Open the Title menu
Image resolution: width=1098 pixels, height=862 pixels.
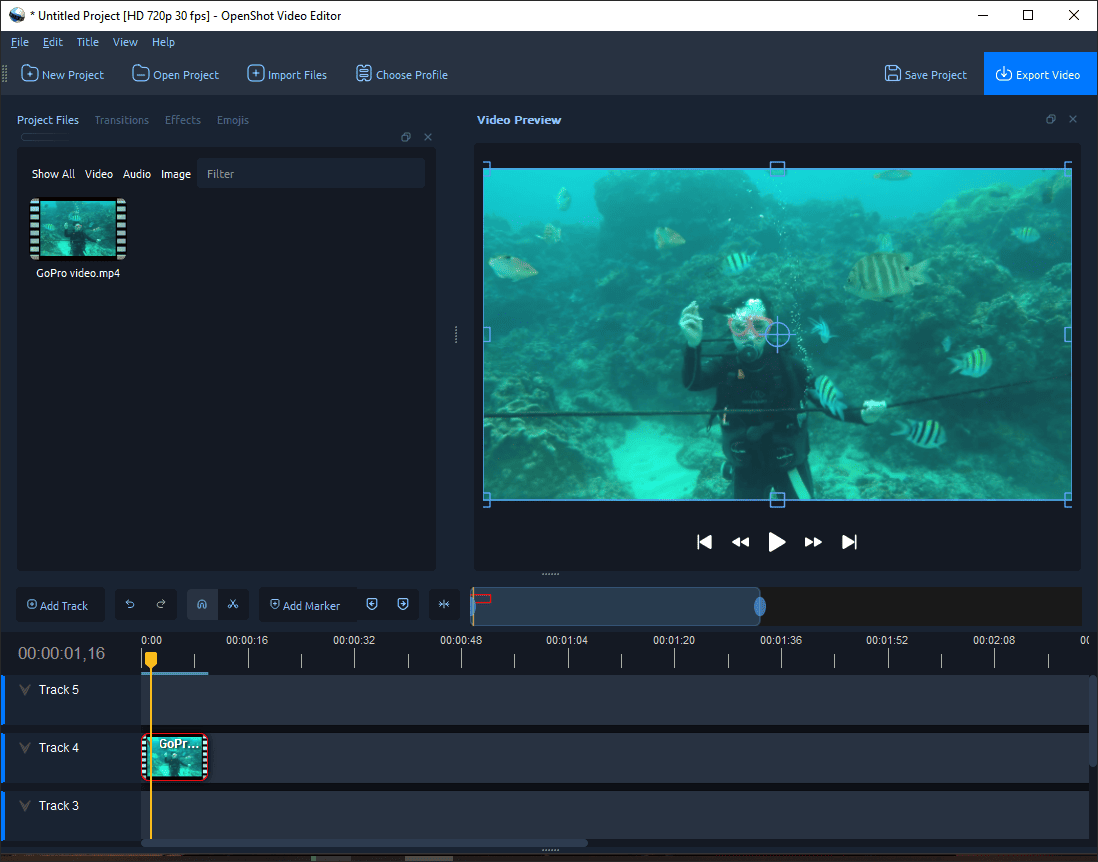point(87,42)
